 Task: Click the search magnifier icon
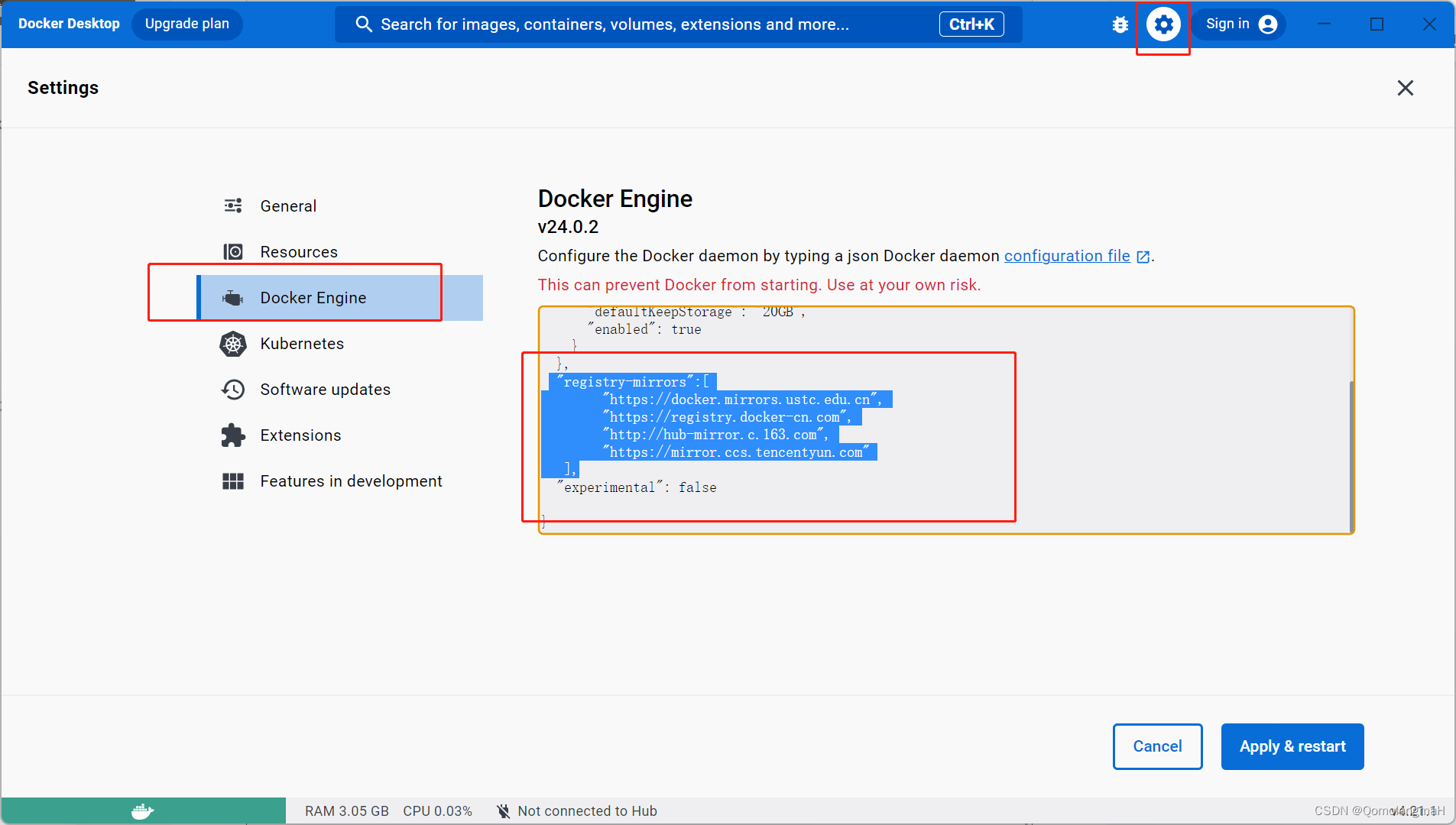[364, 24]
